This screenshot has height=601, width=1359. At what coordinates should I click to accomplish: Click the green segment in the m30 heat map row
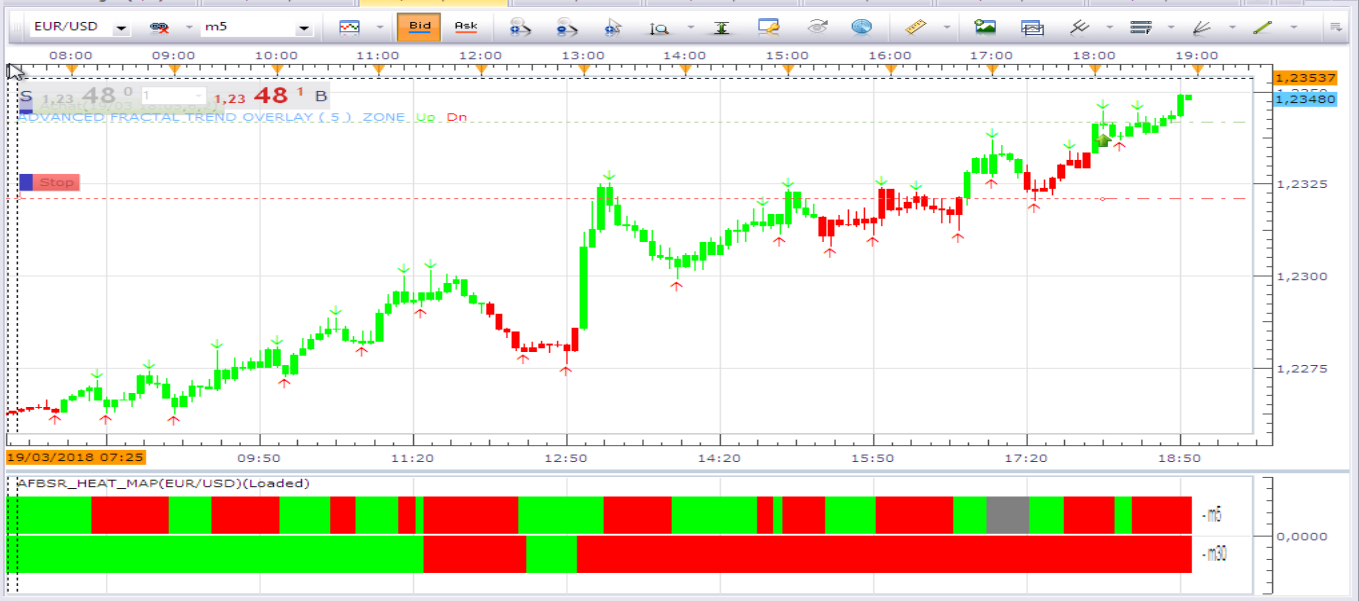coord(551,554)
